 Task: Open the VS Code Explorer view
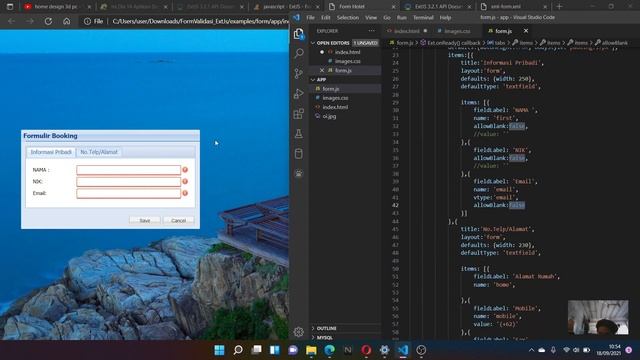299,34
